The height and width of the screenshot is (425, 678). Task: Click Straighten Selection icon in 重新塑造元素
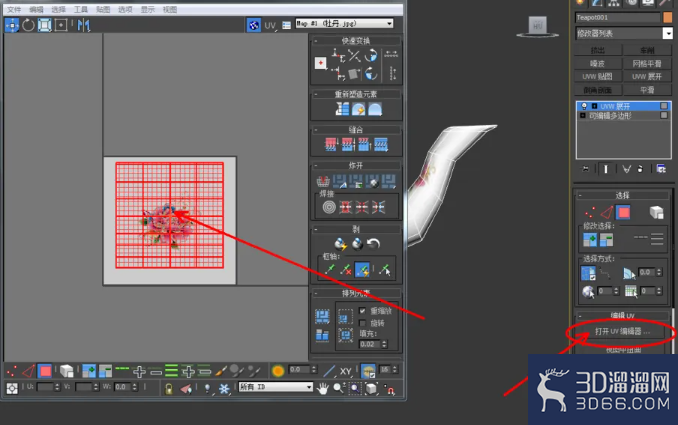(342, 109)
